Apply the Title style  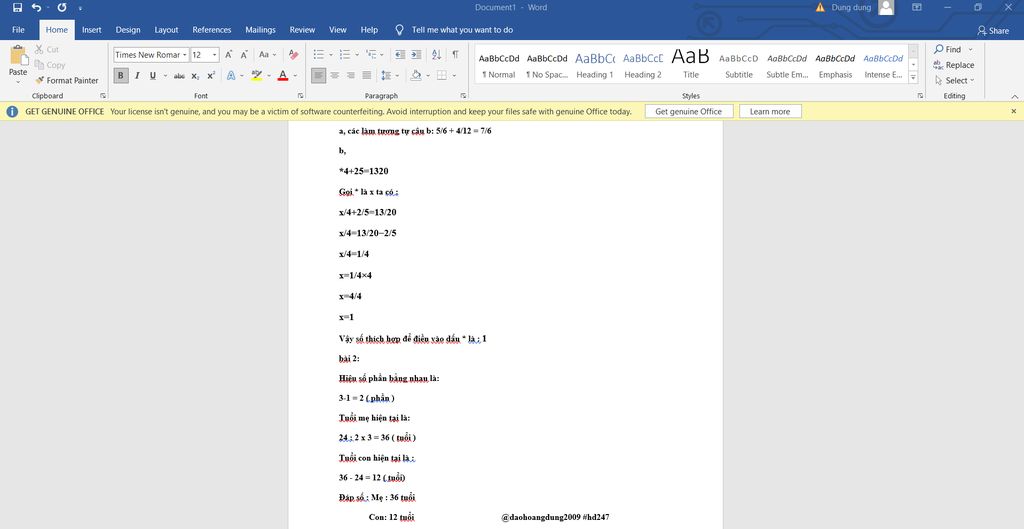point(690,65)
